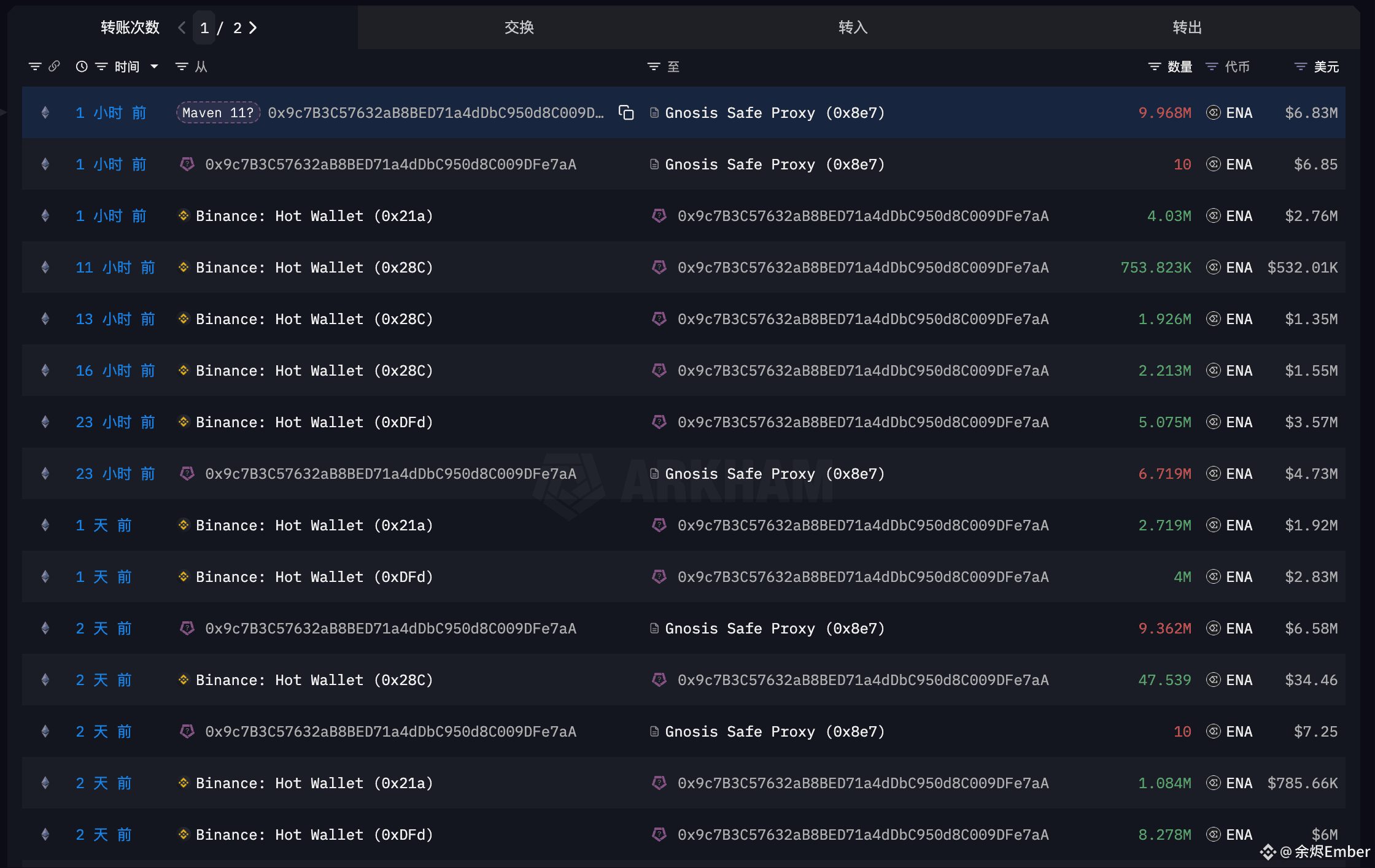The width and height of the screenshot is (1375, 868).
Task: Go to next page of transfers
Action: (x=253, y=28)
